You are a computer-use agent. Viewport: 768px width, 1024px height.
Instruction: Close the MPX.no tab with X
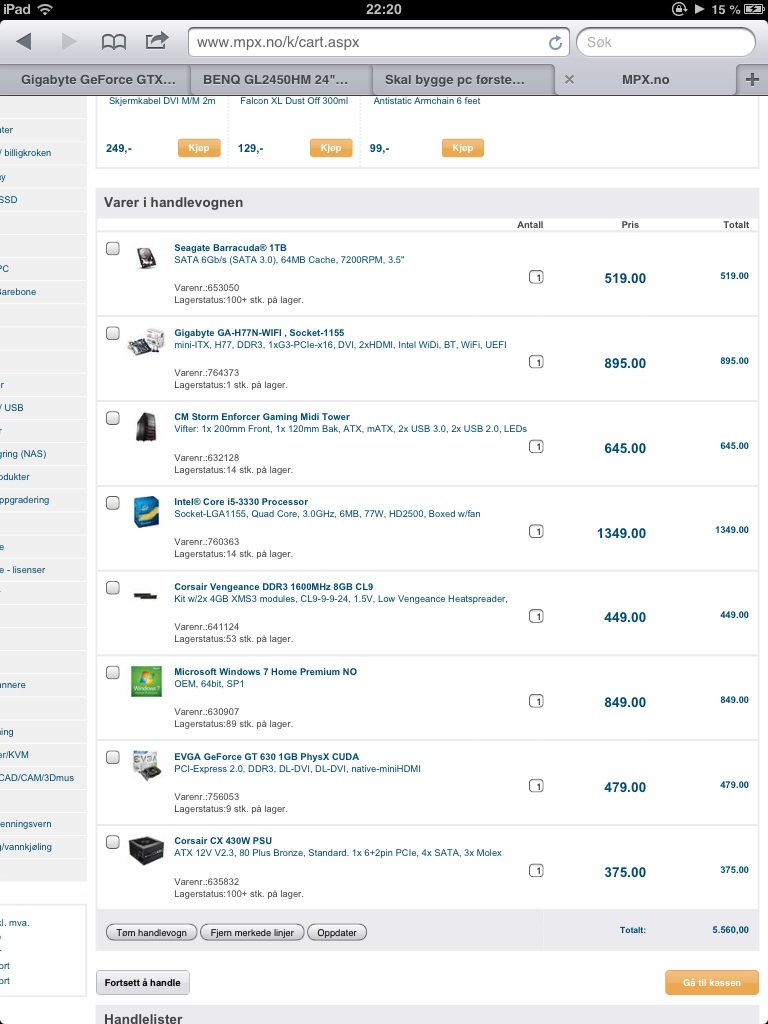[569, 80]
